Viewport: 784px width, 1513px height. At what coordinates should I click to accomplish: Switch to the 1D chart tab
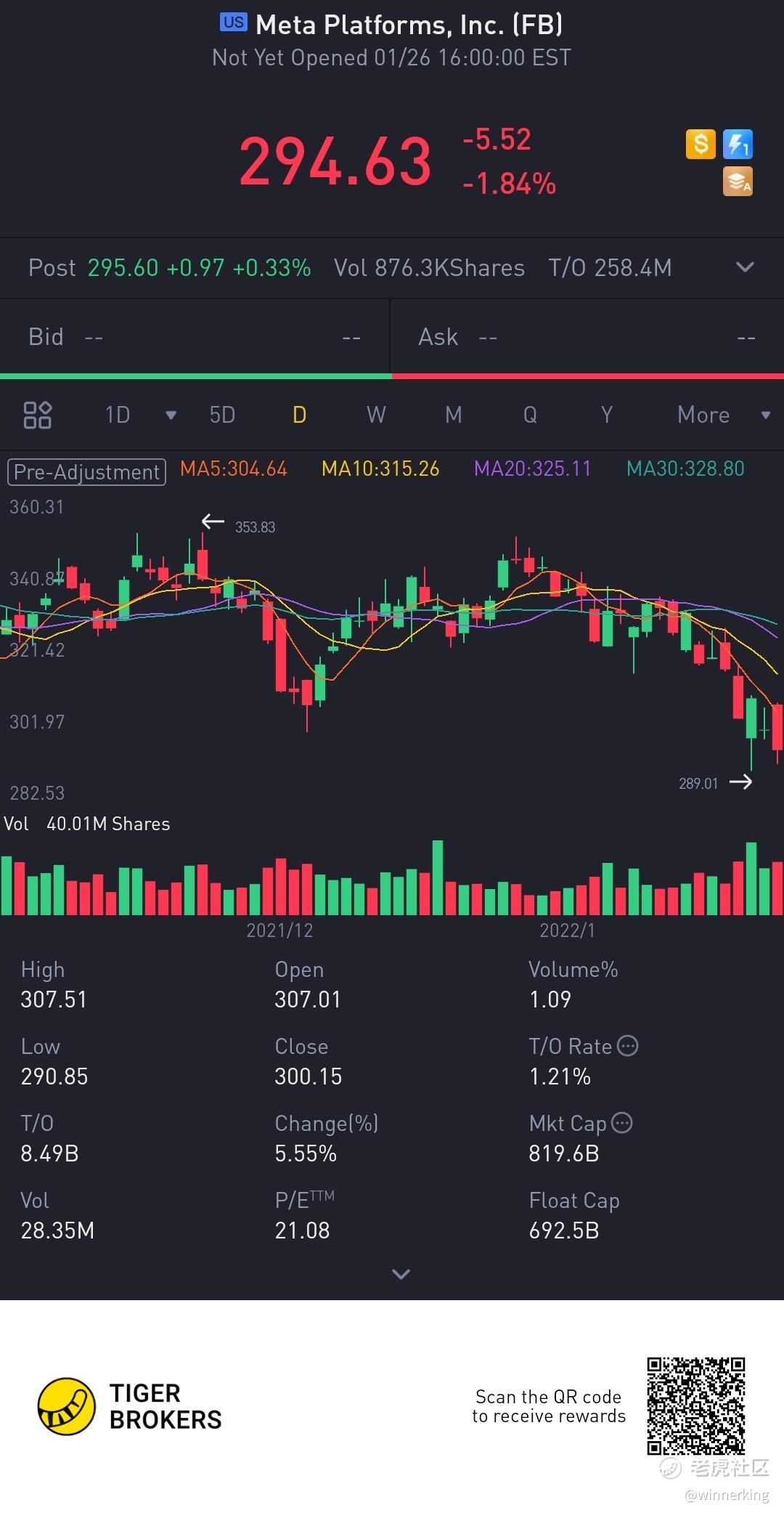tap(118, 415)
